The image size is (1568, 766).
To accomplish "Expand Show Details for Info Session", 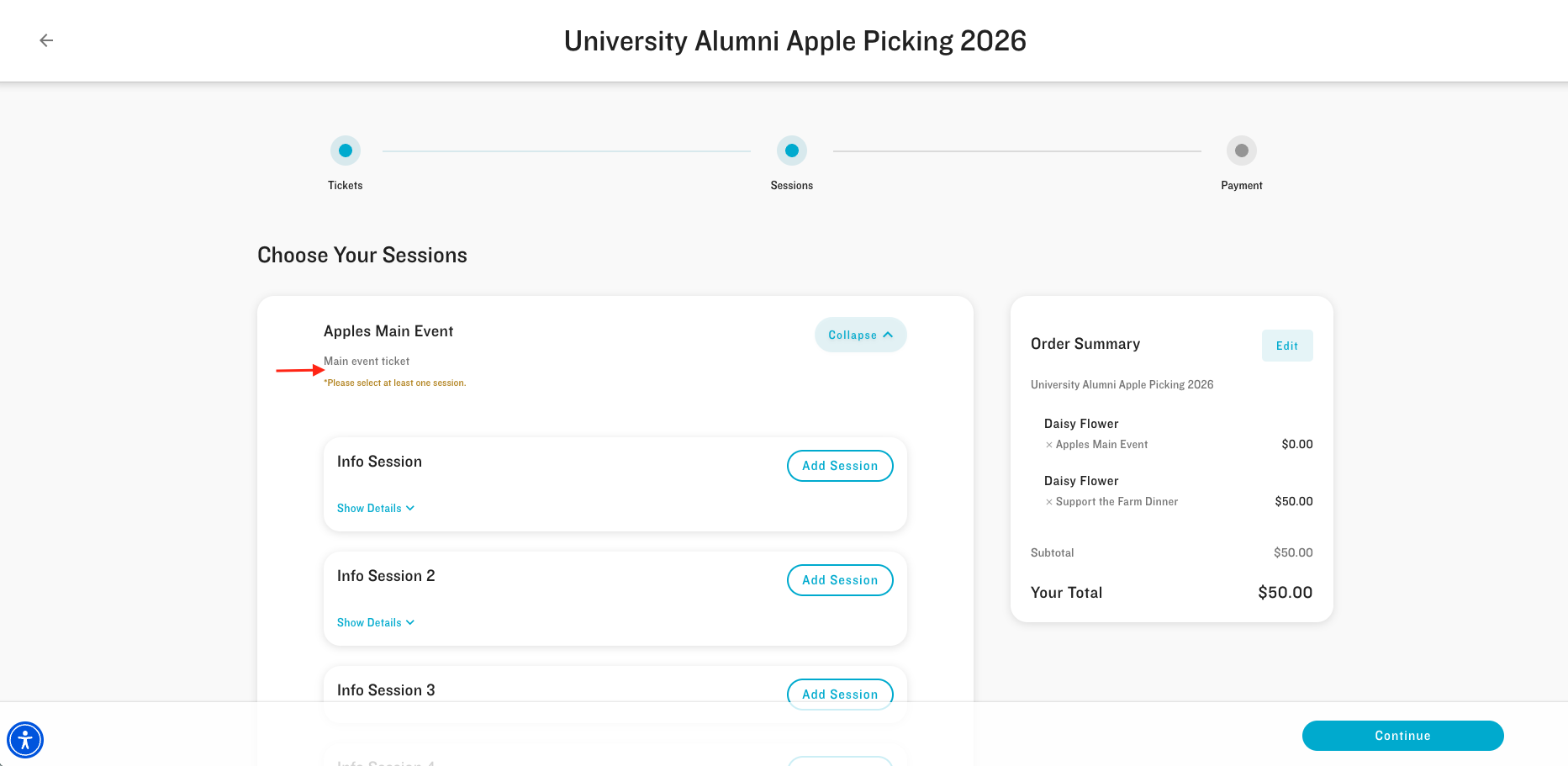I will (375, 508).
